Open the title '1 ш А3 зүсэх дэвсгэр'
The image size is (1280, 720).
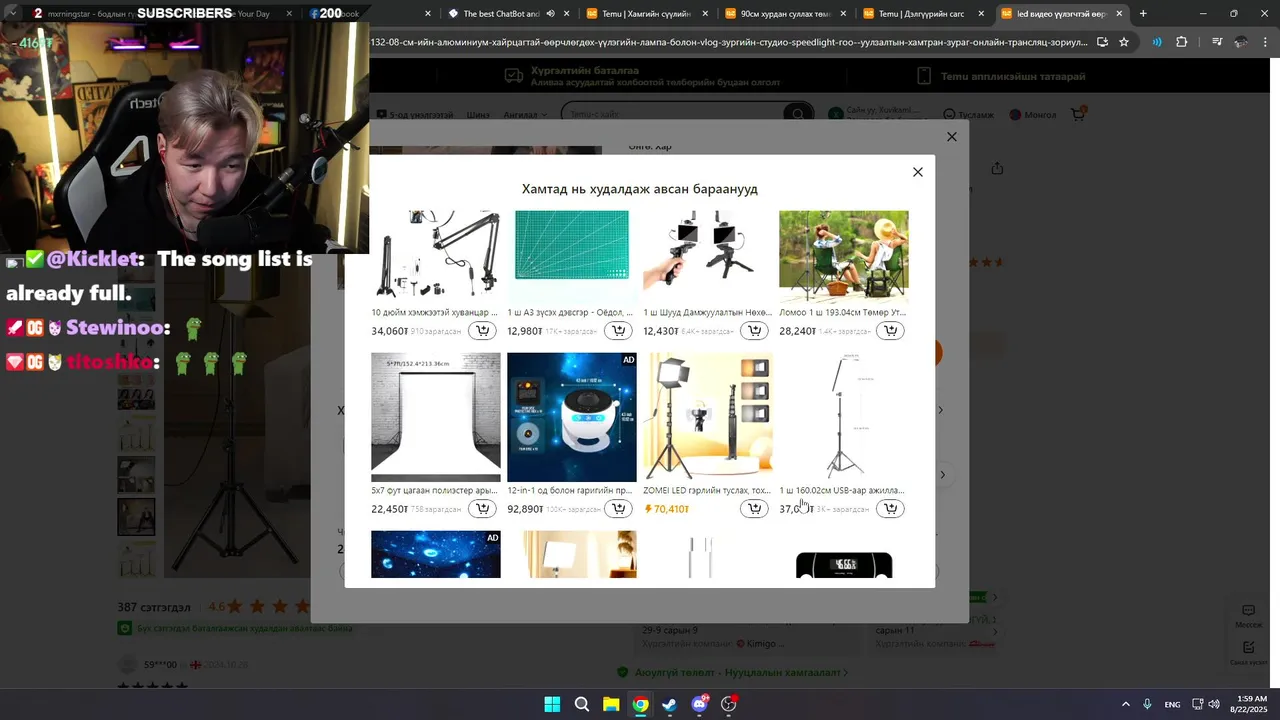(x=568, y=313)
